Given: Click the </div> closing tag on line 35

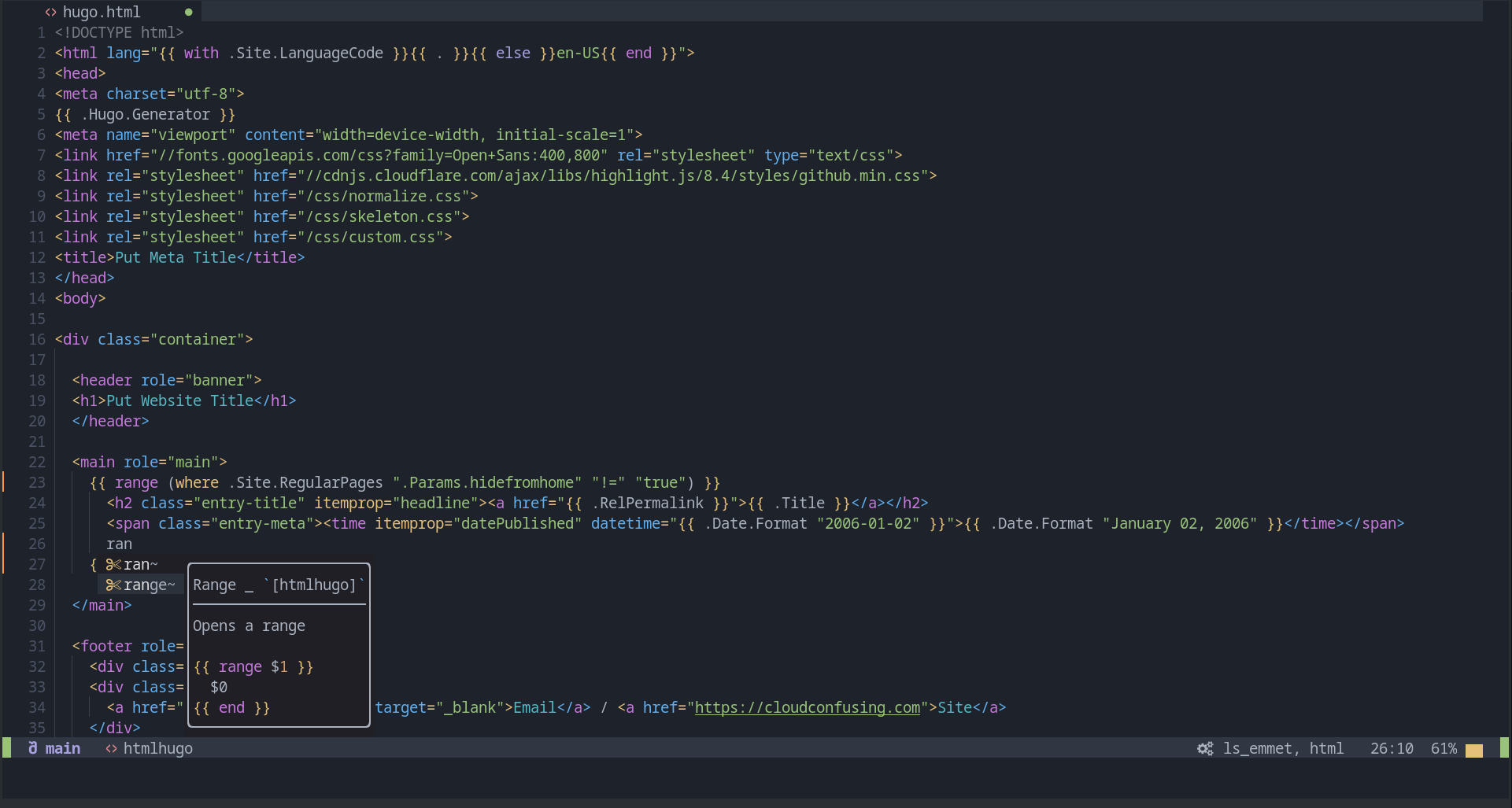Looking at the screenshot, I should pyautogui.click(x=115, y=728).
